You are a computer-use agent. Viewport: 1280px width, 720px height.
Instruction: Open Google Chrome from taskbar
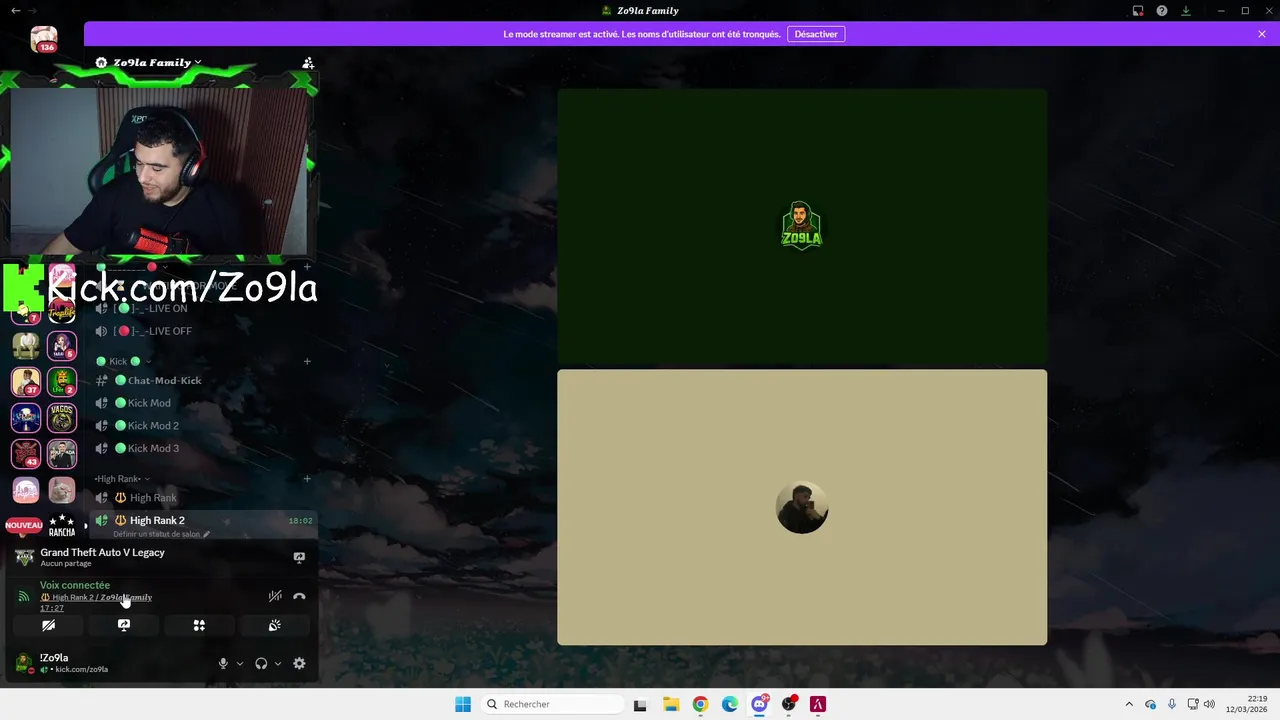[700, 704]
